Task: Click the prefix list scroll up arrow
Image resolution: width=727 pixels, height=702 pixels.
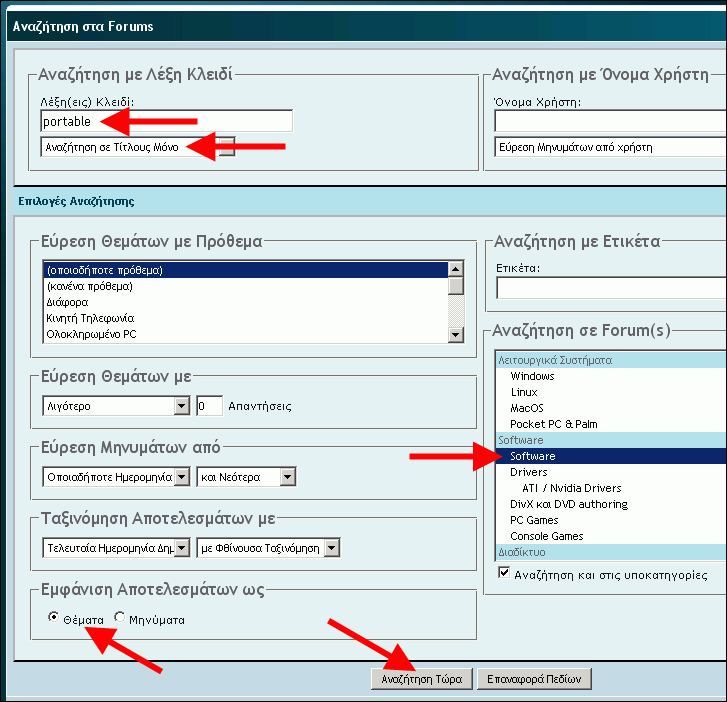Action: pos(456,269)
